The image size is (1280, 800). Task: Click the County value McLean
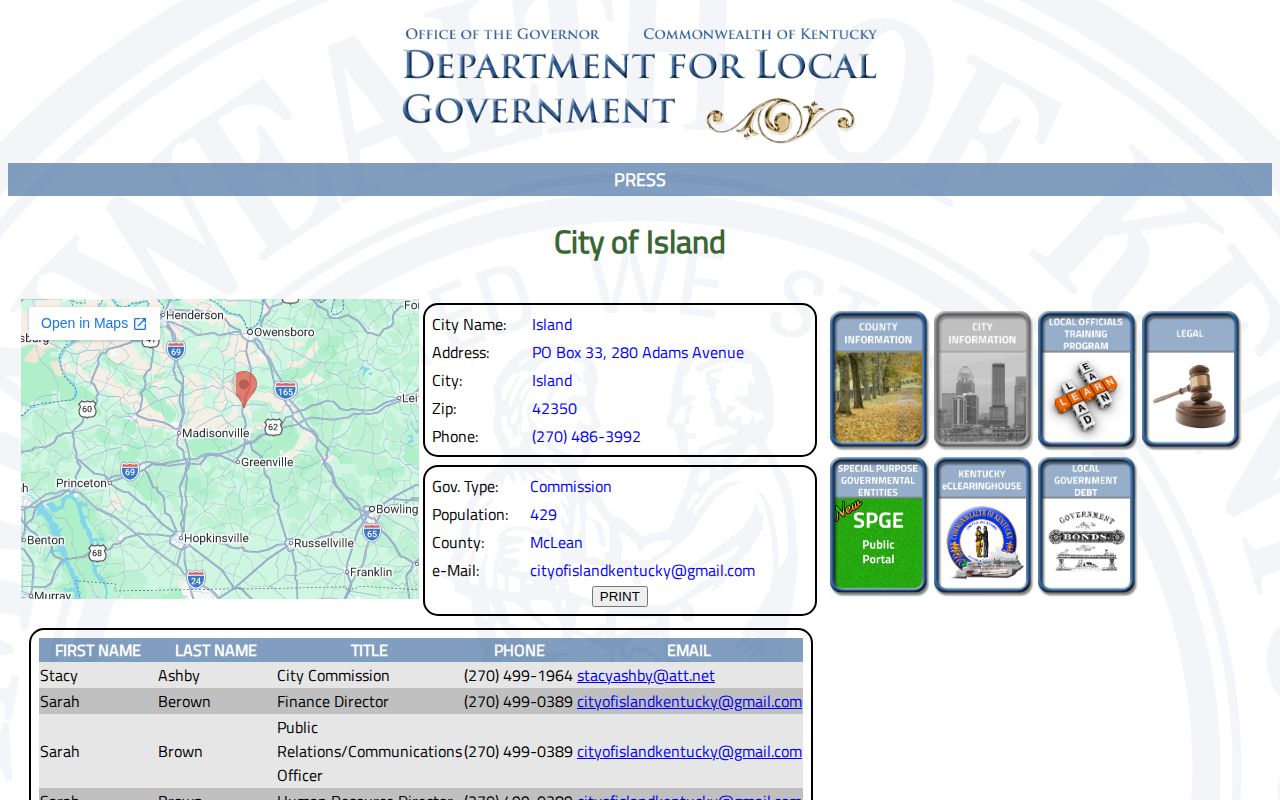pos(556,543)
